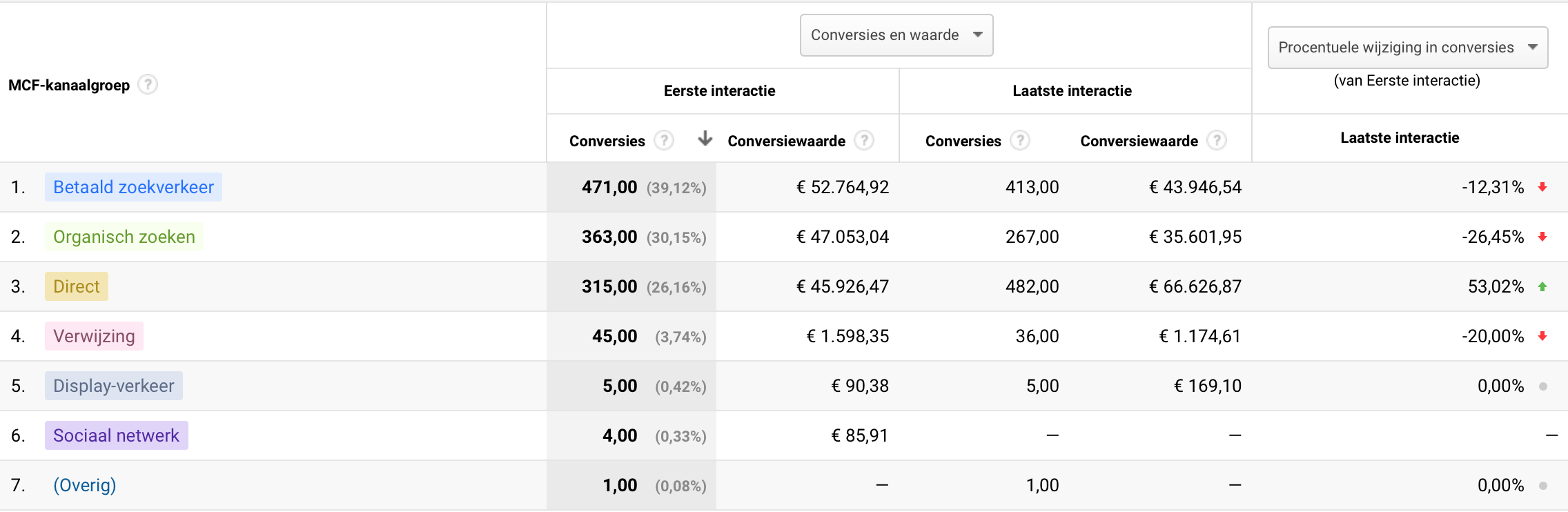
Task: Select the Direct channel label
Action: (x=77, y=286)
